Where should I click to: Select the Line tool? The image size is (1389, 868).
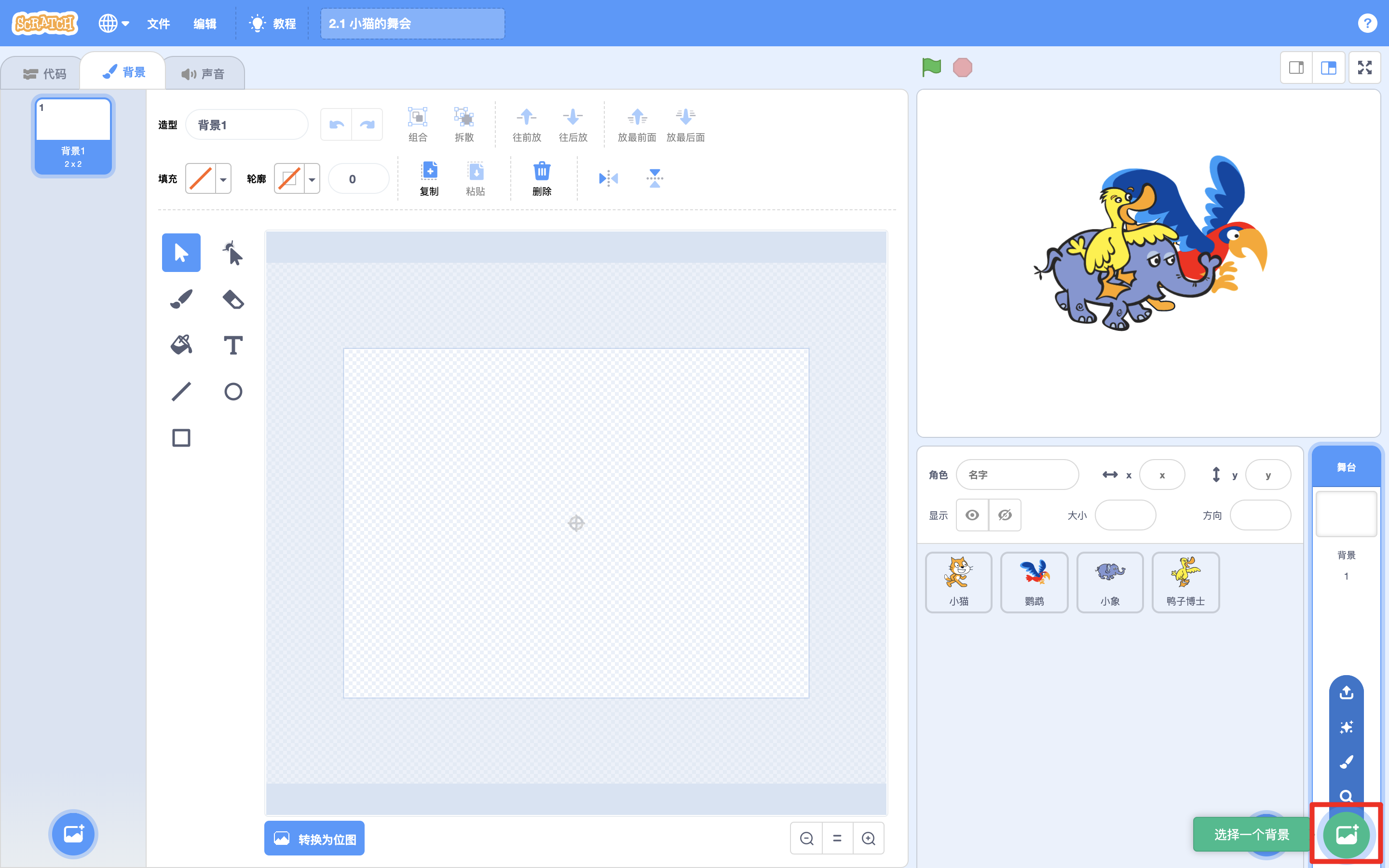coord(181,392)
